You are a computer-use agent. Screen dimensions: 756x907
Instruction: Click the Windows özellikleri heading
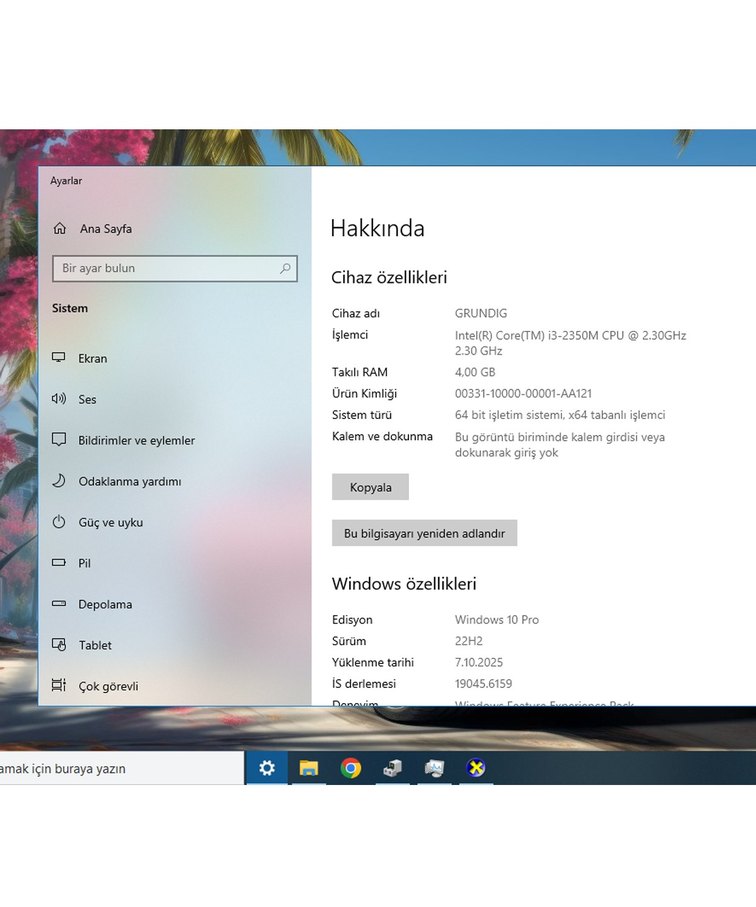pos(404,584)
